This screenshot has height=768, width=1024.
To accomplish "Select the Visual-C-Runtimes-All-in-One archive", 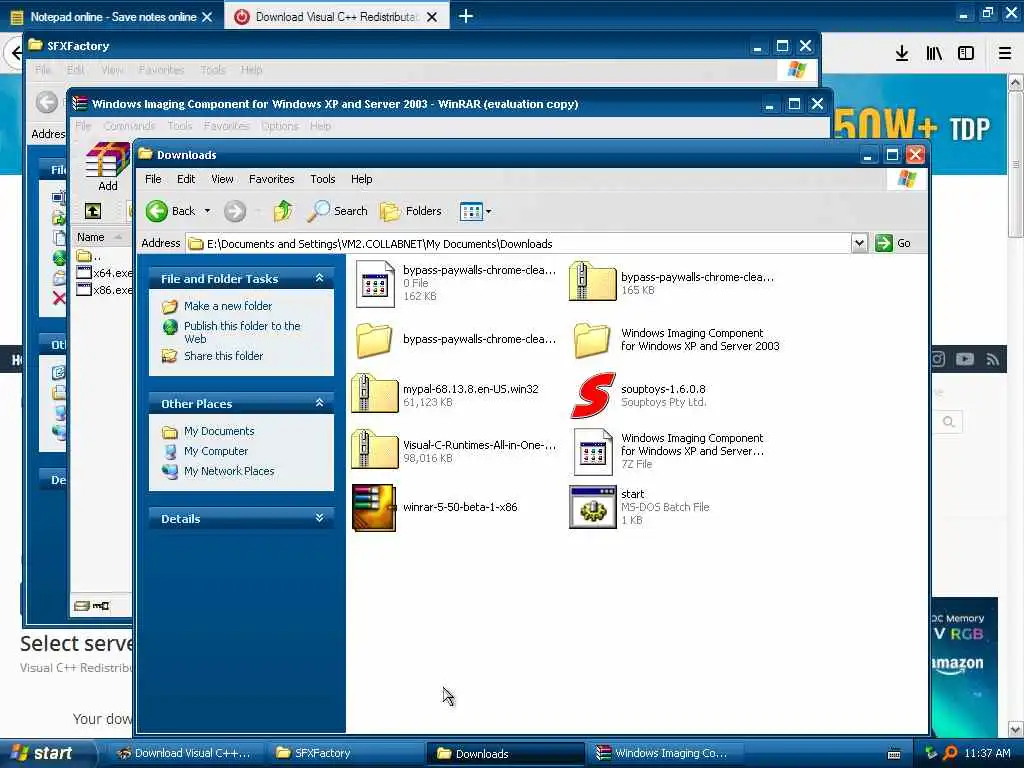I will click(x=374, y=449).
